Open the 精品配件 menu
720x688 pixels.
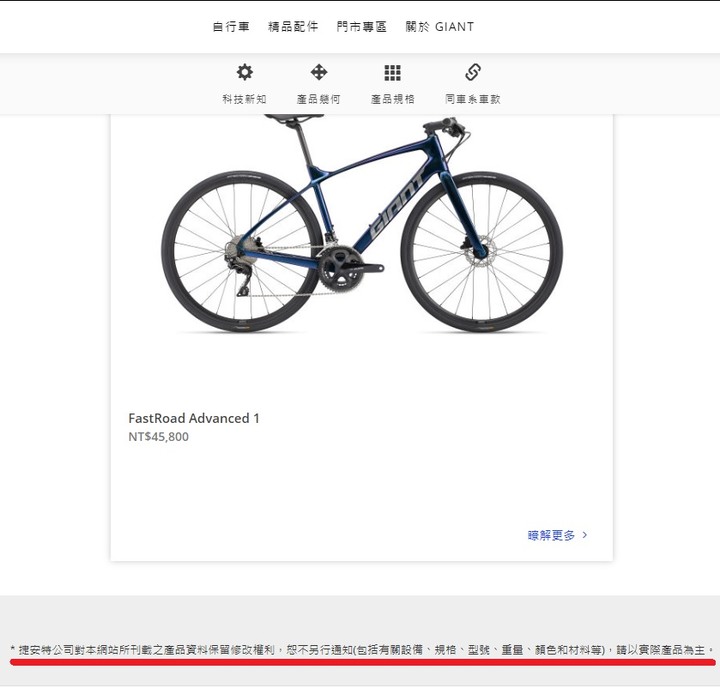[x=293, y=27]
